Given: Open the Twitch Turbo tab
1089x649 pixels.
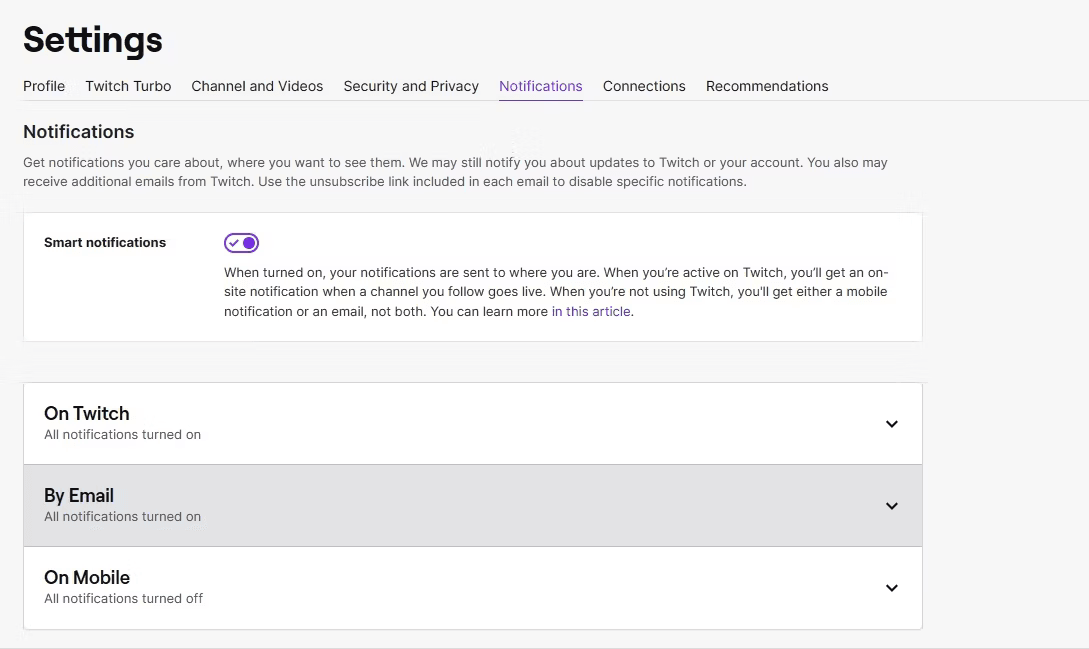Looking at the screenshot, I should coord(128,86).
